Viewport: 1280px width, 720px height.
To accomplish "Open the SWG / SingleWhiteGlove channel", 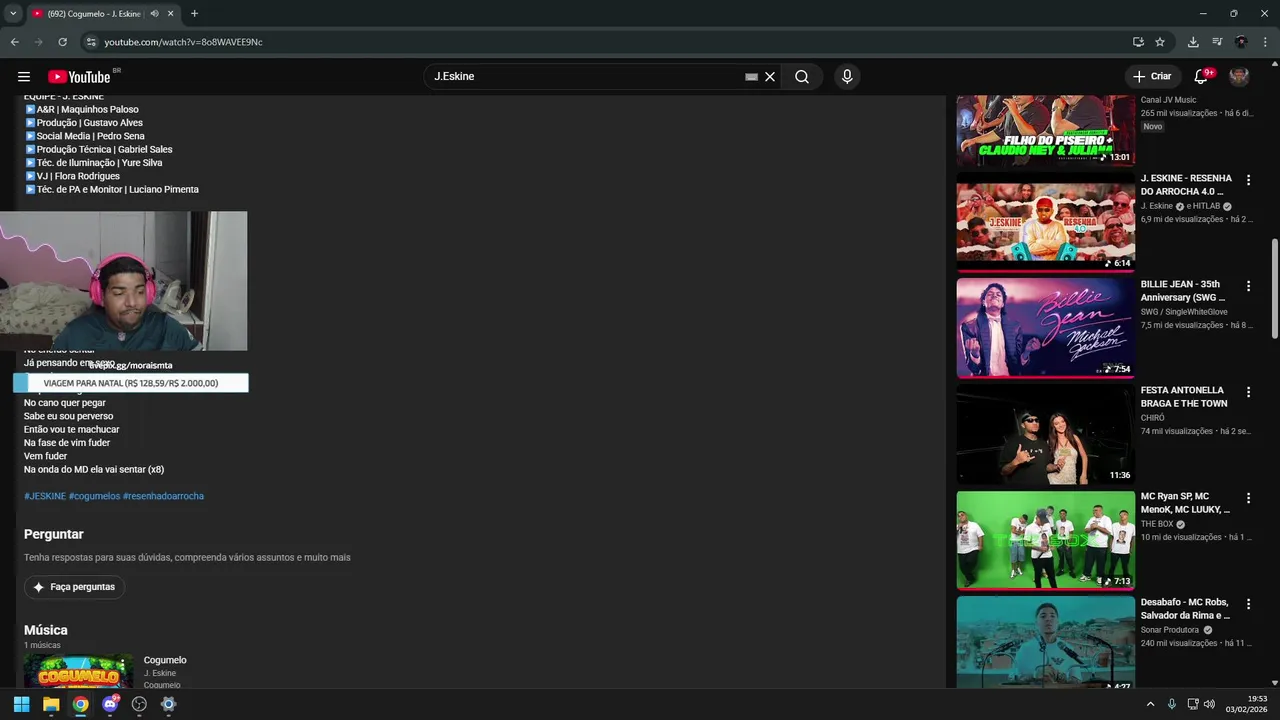I will tap(1184, 312).
